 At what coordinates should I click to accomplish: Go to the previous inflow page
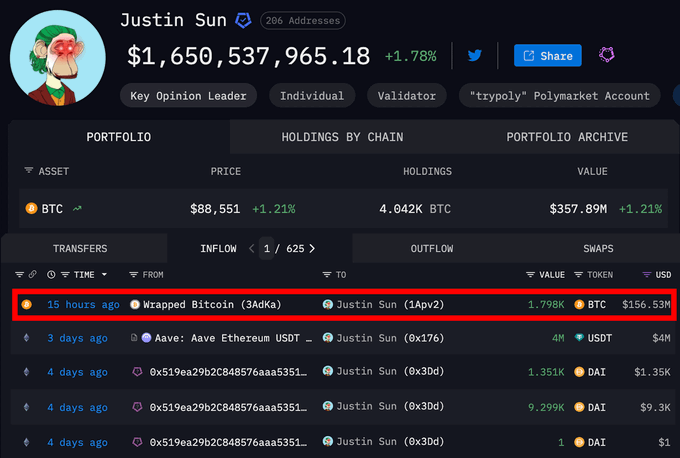(x=251, y=248)
